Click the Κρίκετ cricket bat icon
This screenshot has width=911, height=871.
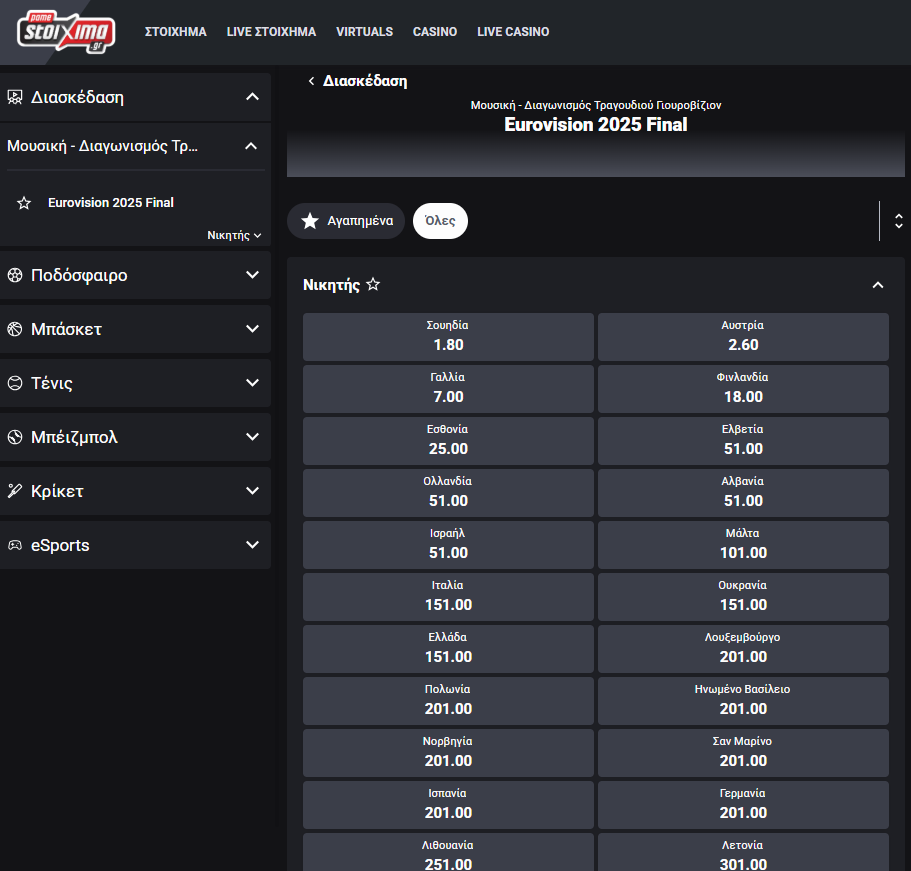pyautogui.click(x=15, y=491)
